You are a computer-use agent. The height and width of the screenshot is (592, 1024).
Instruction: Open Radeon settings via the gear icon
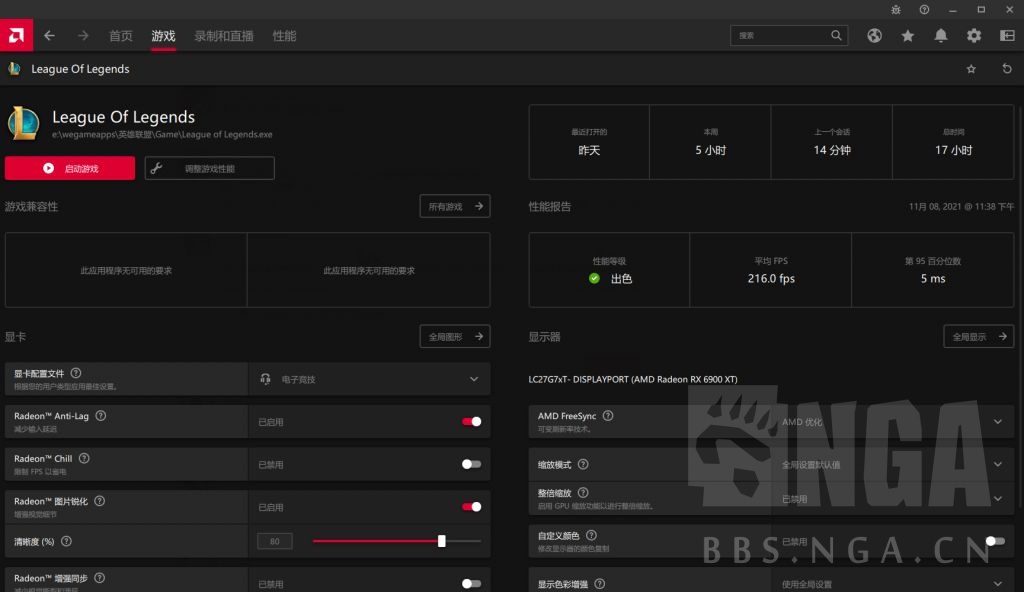[x=973, y=35]
